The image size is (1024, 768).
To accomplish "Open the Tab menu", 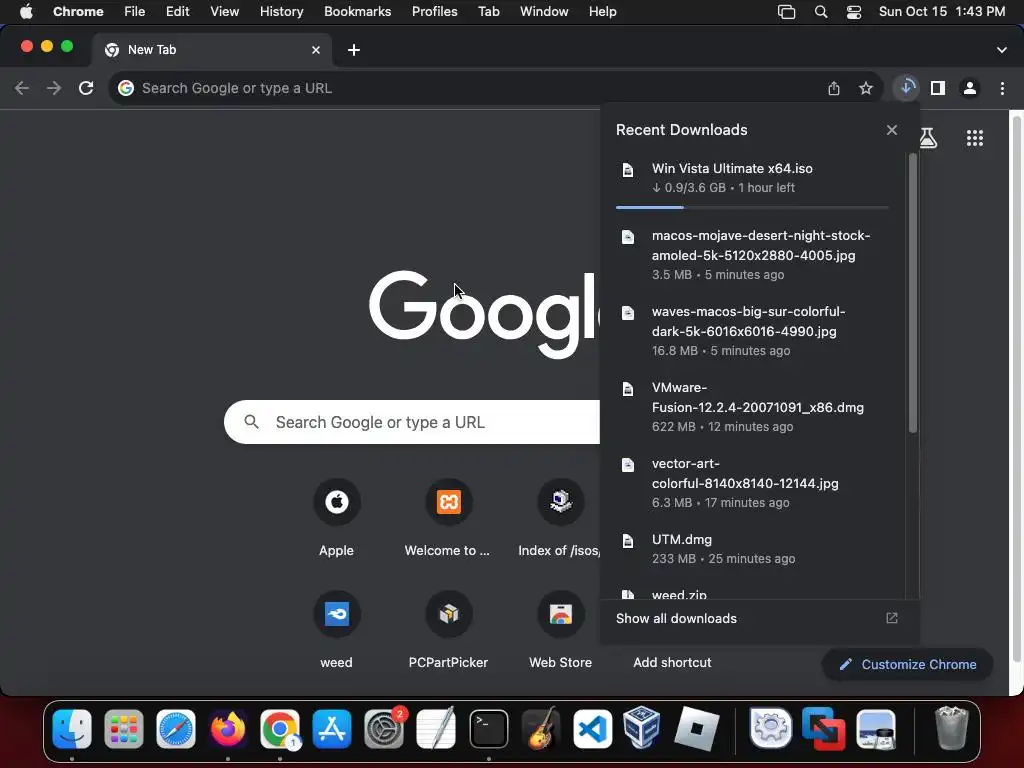I will [x=488, y=12].
